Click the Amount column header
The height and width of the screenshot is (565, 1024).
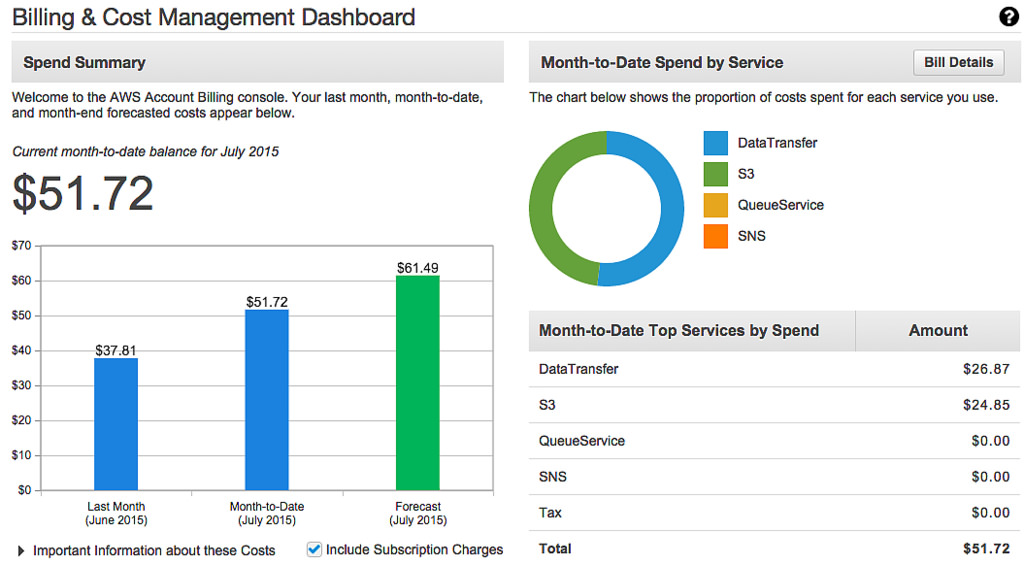pyautogui.click(x=938, y=331)
